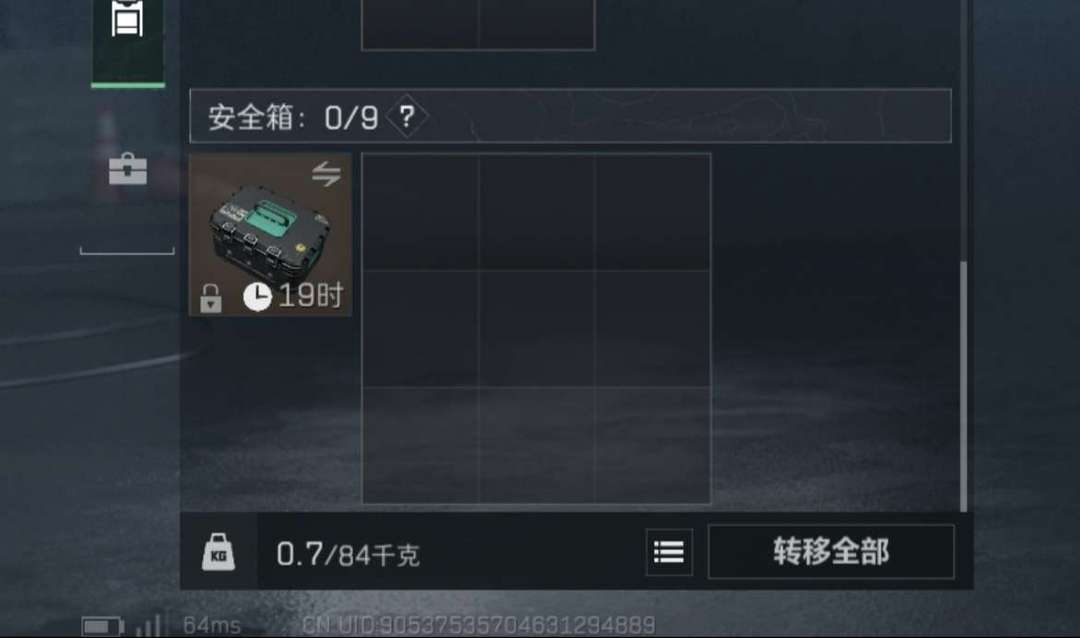Click the bottom-right slot of the safe box grid

652,445
